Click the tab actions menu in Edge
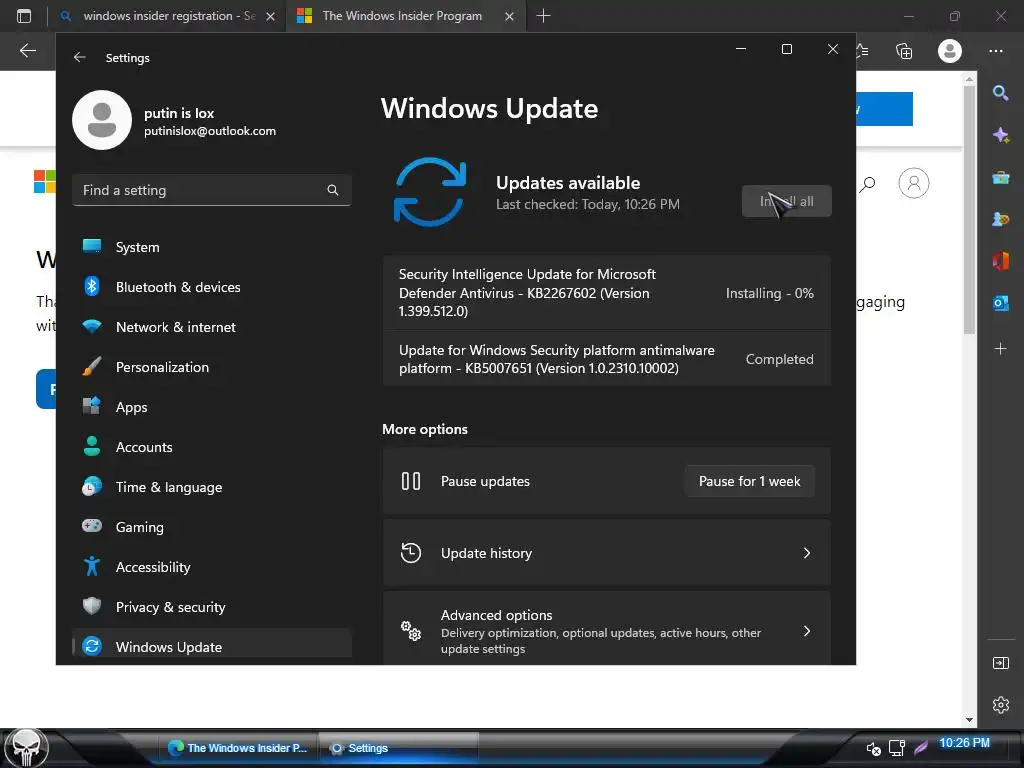This screenshot has width=1024, height=768. (24, 16)
